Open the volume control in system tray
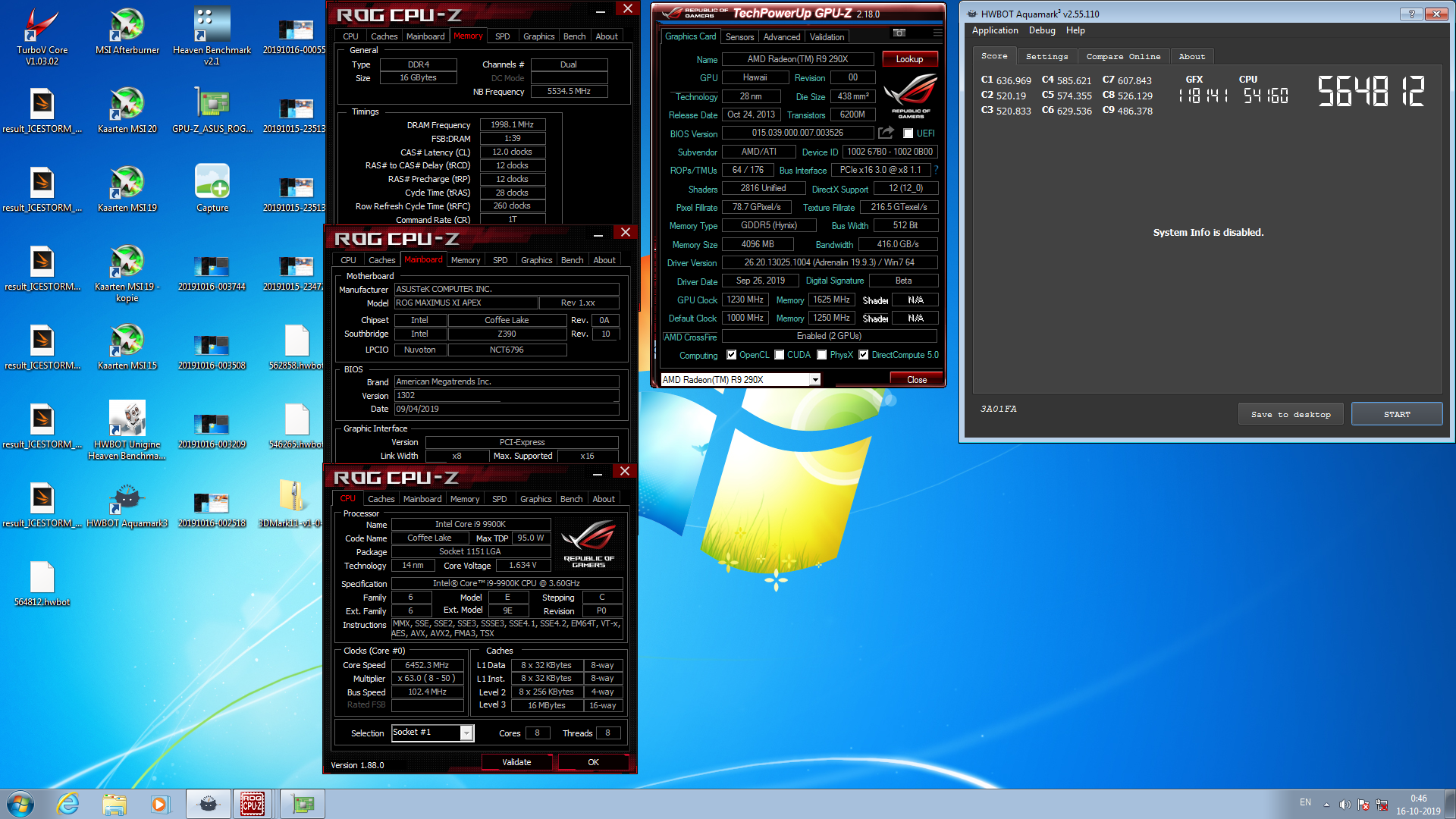 (1345, 805)
